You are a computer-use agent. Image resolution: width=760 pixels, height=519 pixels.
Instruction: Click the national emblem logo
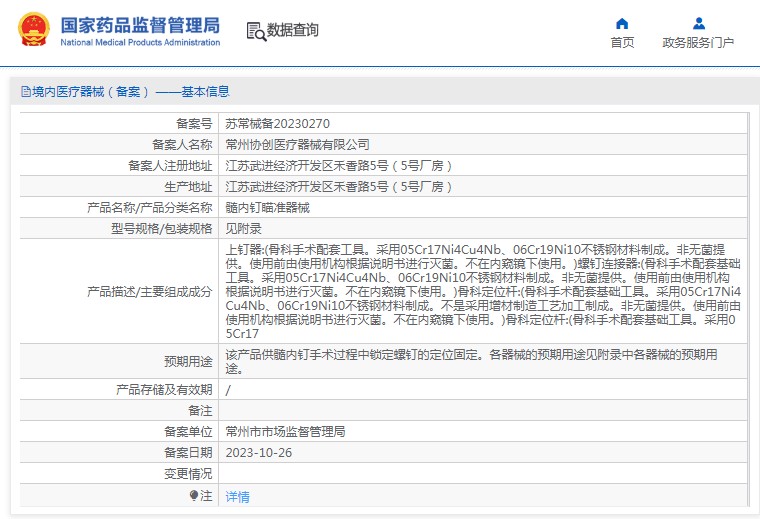click(33, 30)
